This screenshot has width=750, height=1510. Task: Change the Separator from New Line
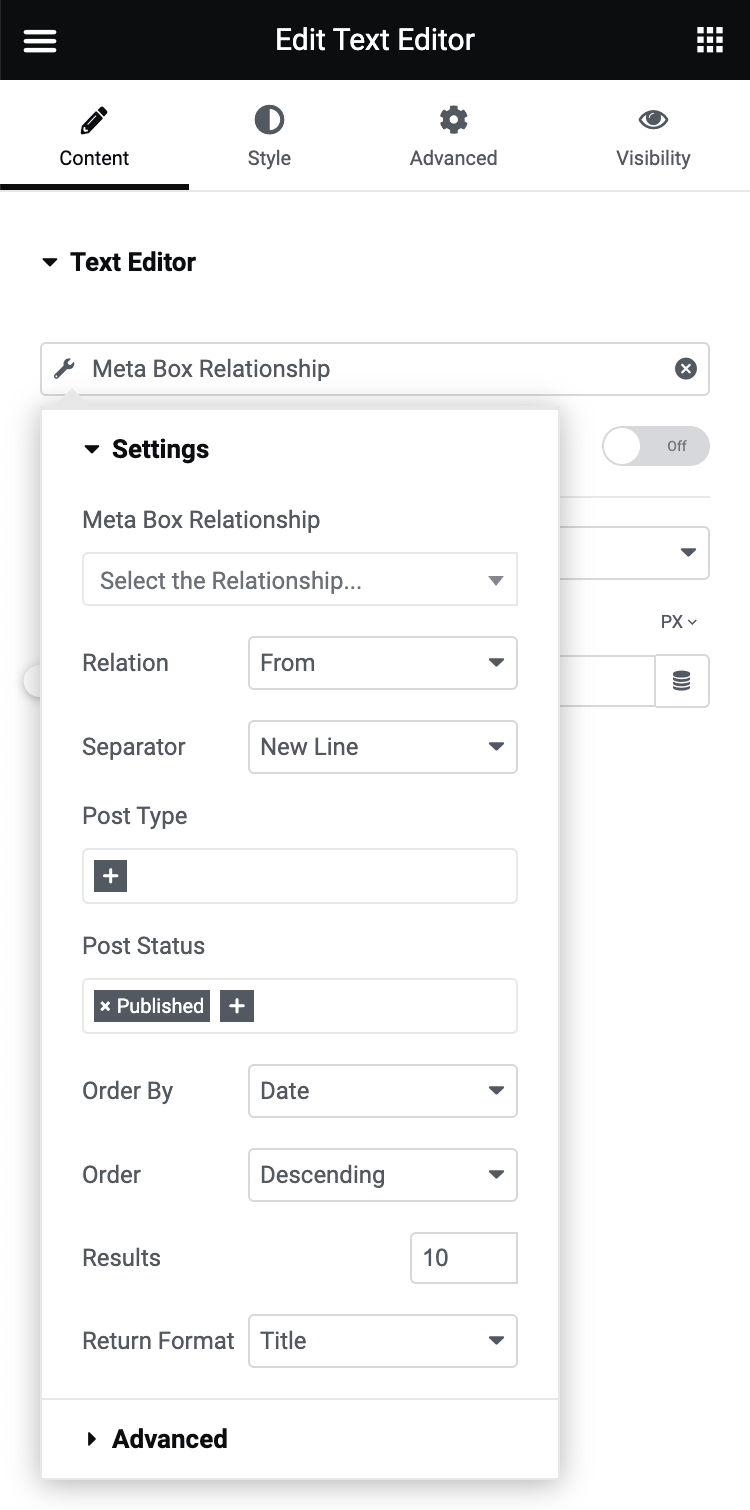[x=382, y=747]
